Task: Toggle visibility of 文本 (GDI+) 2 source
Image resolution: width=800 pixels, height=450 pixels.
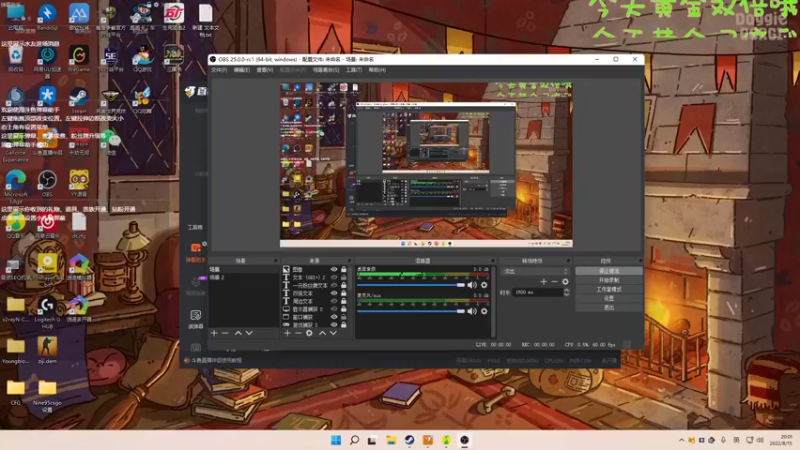Action: pyautogui.click(x=334, y=277)
